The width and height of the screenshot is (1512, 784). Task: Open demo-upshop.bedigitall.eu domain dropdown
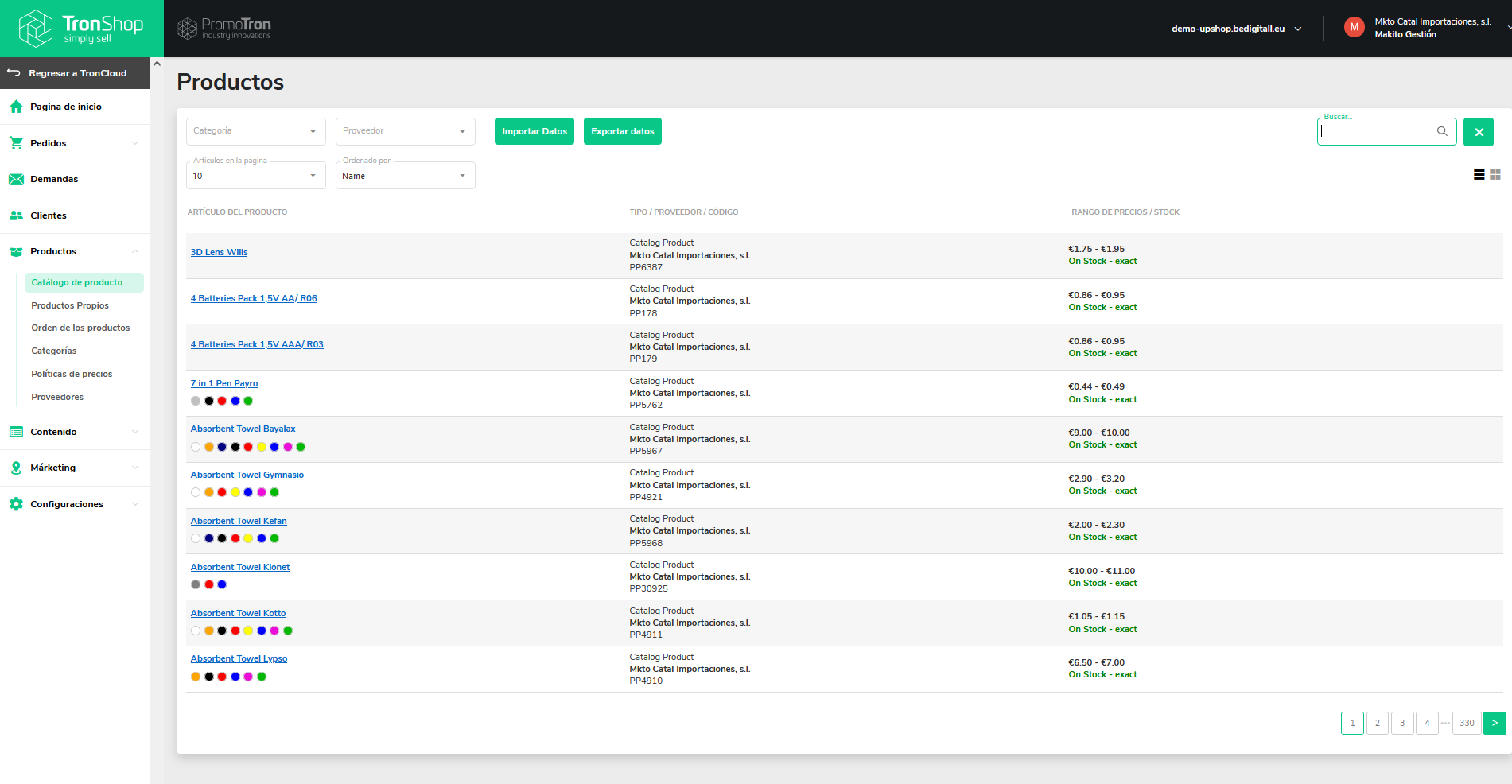click(1236, 29)
